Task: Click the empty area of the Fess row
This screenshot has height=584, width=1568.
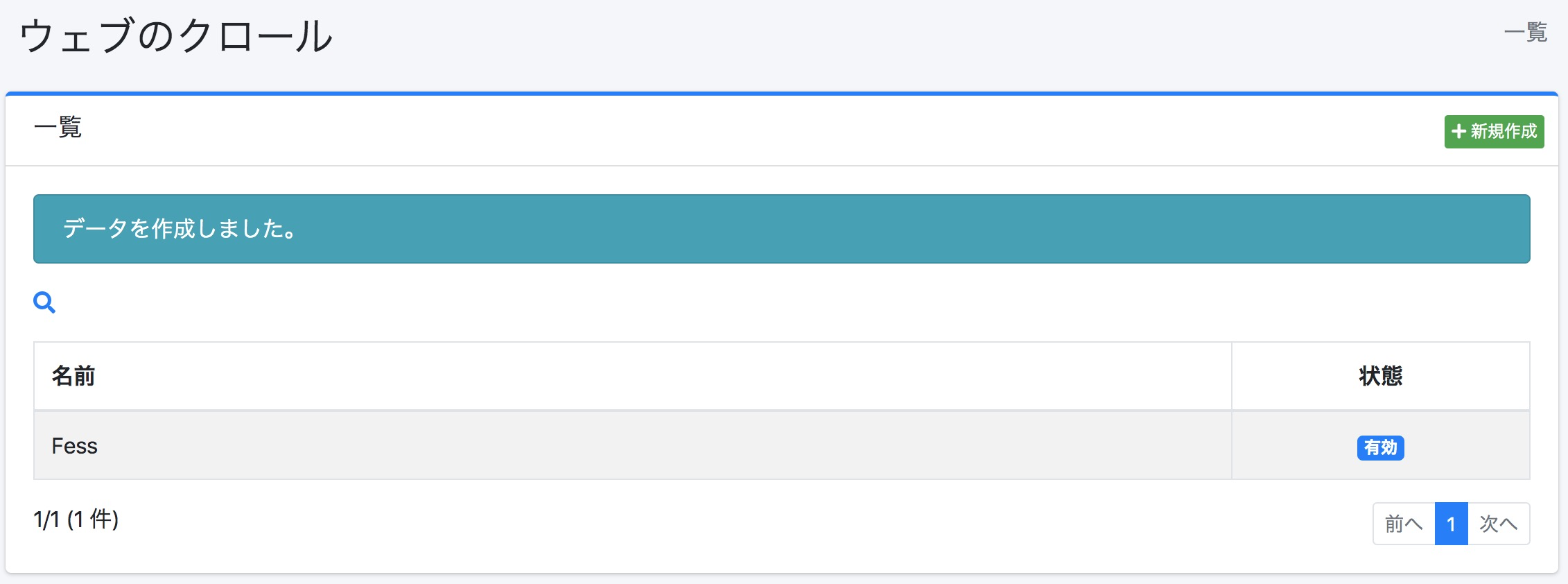Action: [x=624, y=446]
